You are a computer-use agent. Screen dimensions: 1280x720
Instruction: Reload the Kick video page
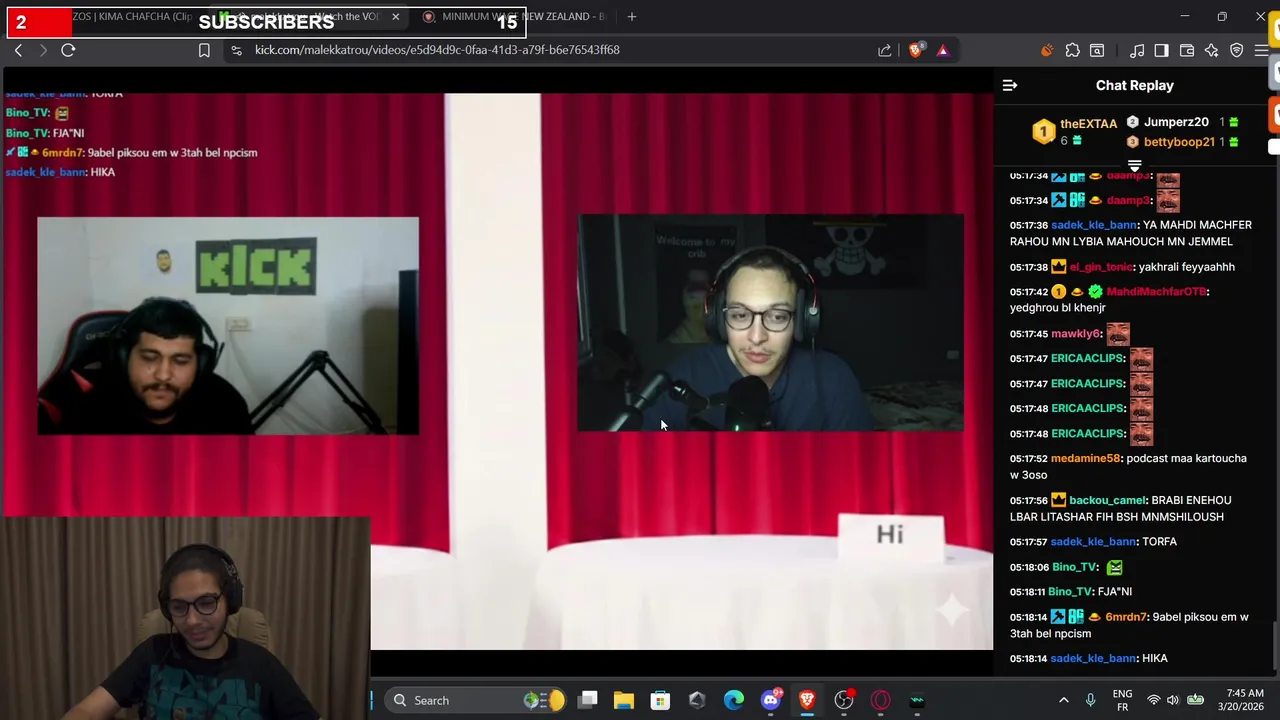click(68, 50)
